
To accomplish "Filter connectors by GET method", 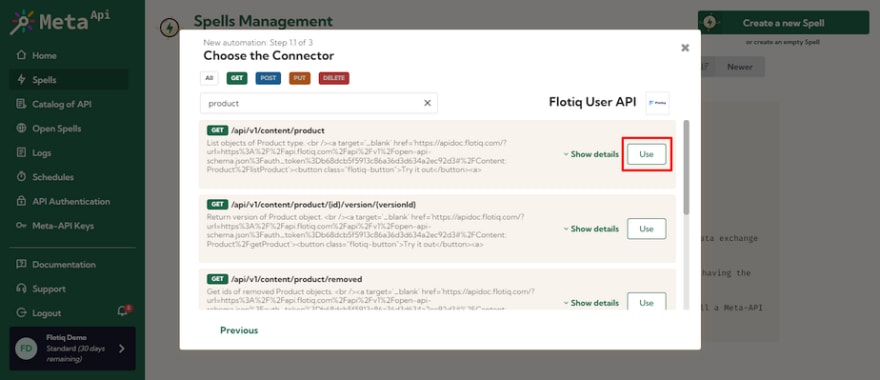I will (x=237, y=78).
